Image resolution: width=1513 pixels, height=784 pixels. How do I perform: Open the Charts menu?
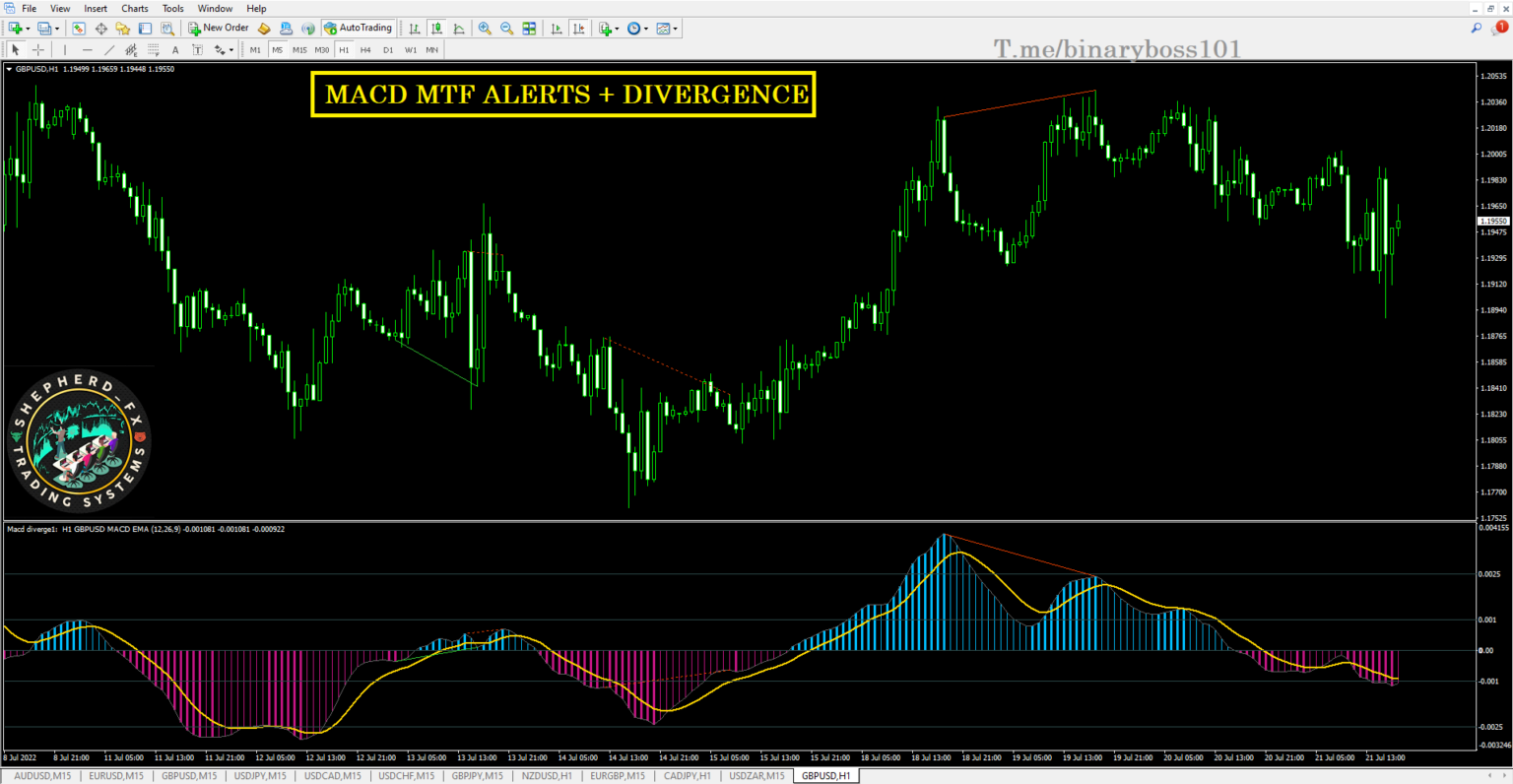pyautogui.click(x=134, y=8)
